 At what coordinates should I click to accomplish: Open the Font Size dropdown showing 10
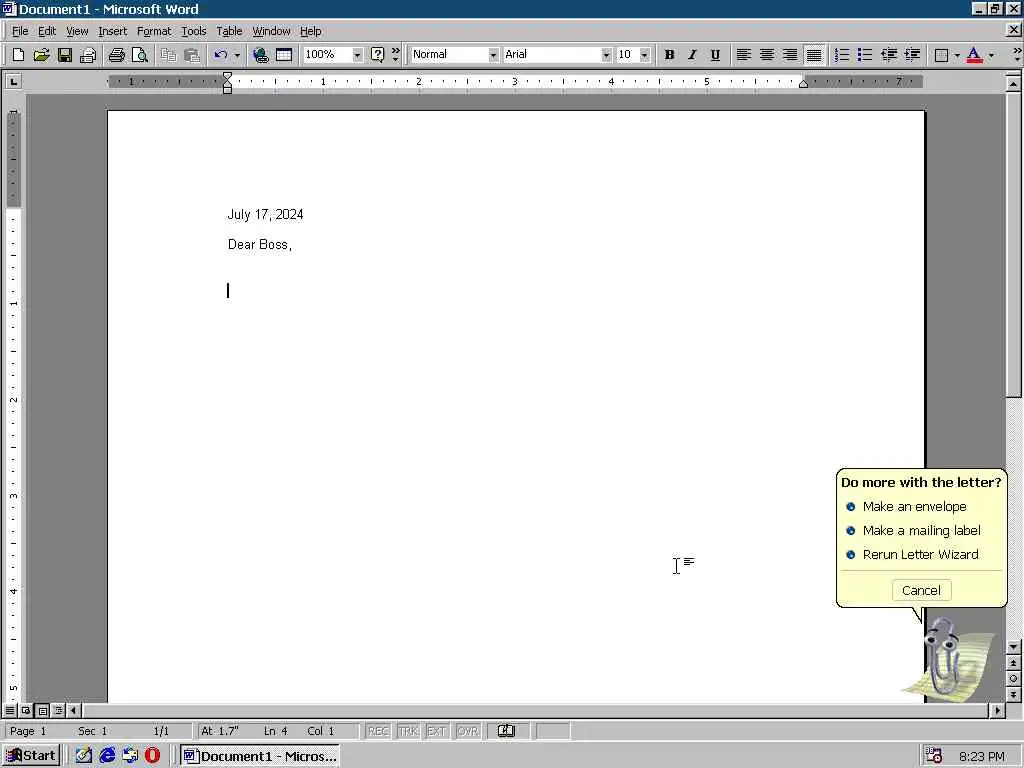[x=645, y=55]
